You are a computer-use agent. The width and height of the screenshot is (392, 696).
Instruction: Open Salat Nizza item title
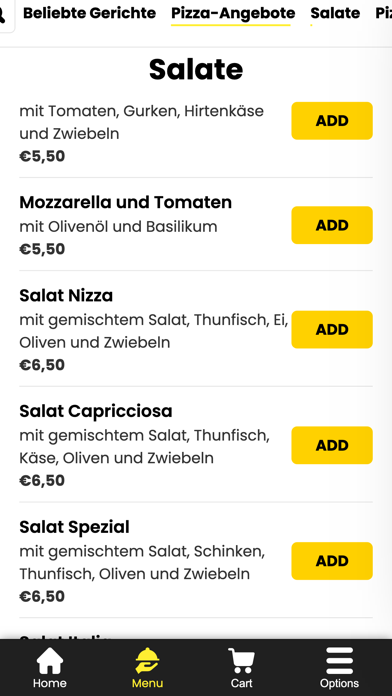coord(66,296)
